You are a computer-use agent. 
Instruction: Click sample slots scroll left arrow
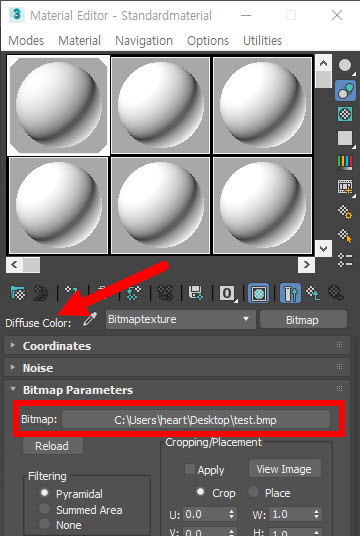15,265
